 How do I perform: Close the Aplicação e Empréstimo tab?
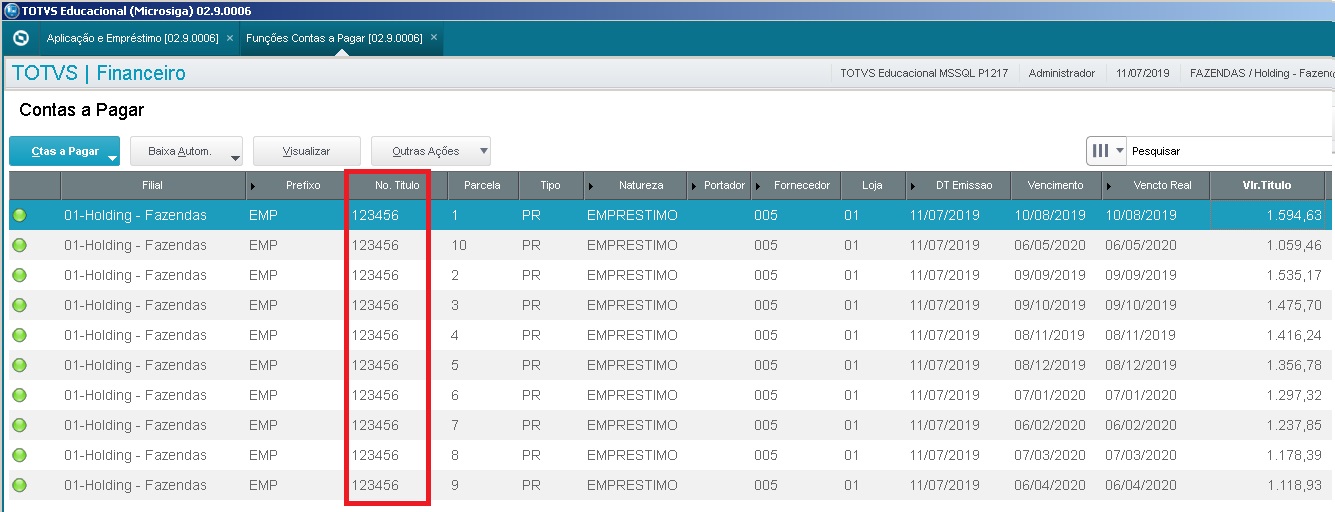coord(230,38)
